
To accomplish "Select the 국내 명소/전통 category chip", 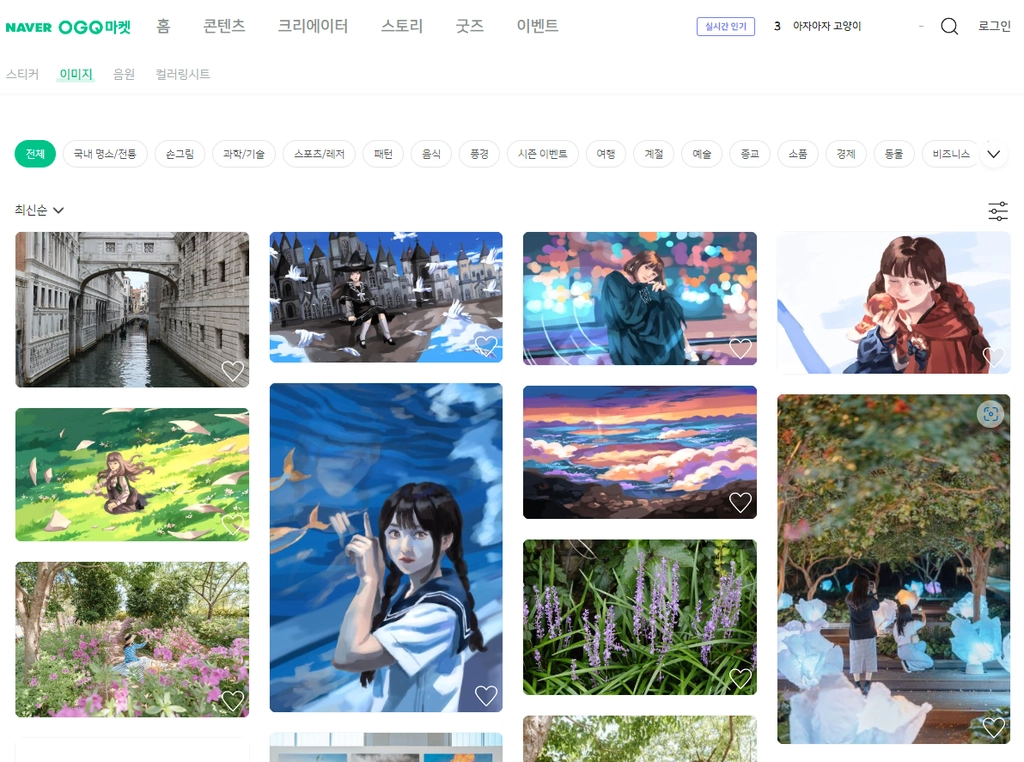I will click(x=105, y=154).
